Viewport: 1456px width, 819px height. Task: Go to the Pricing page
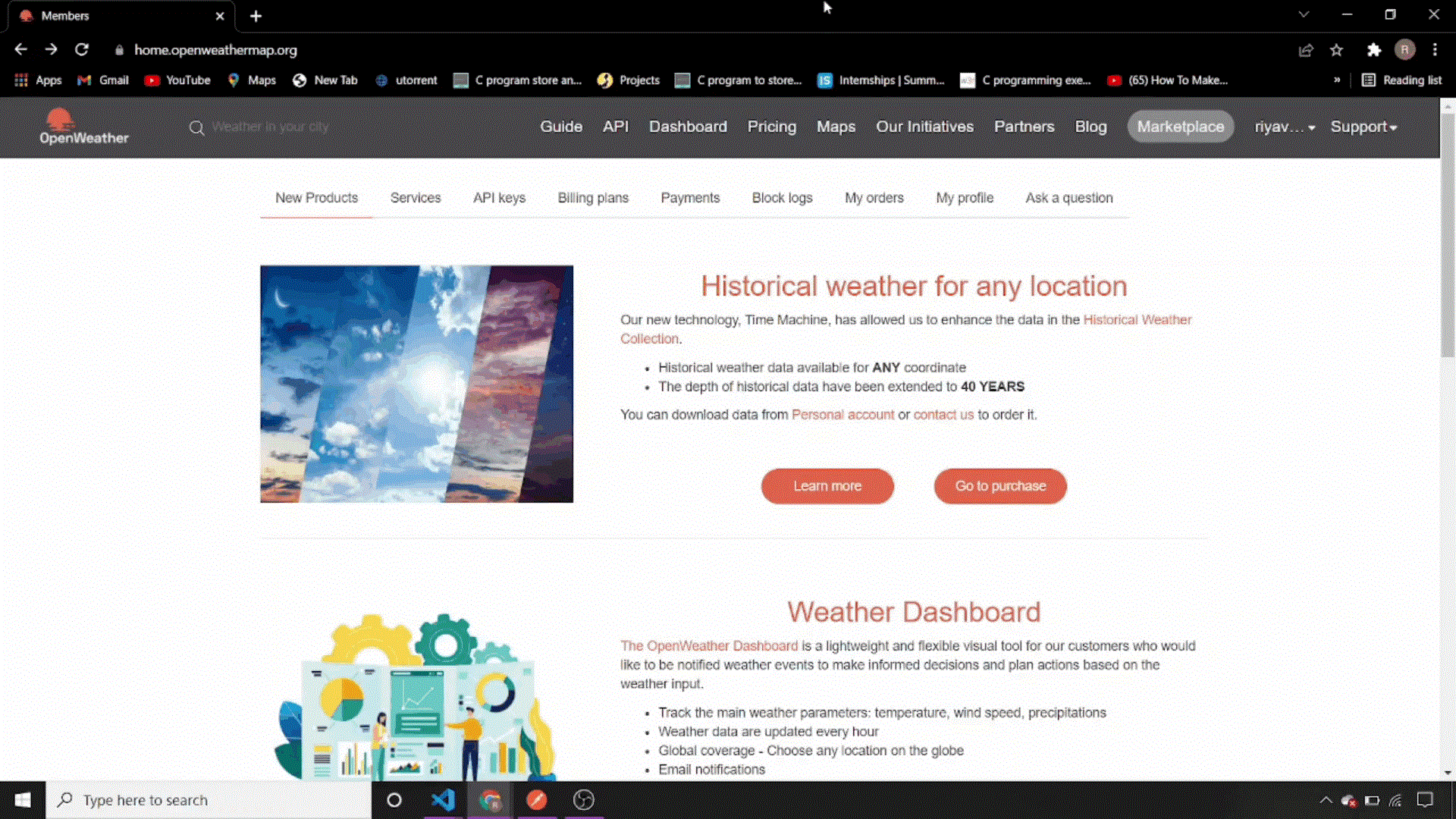pyautogui.click(x=772, y=127)
